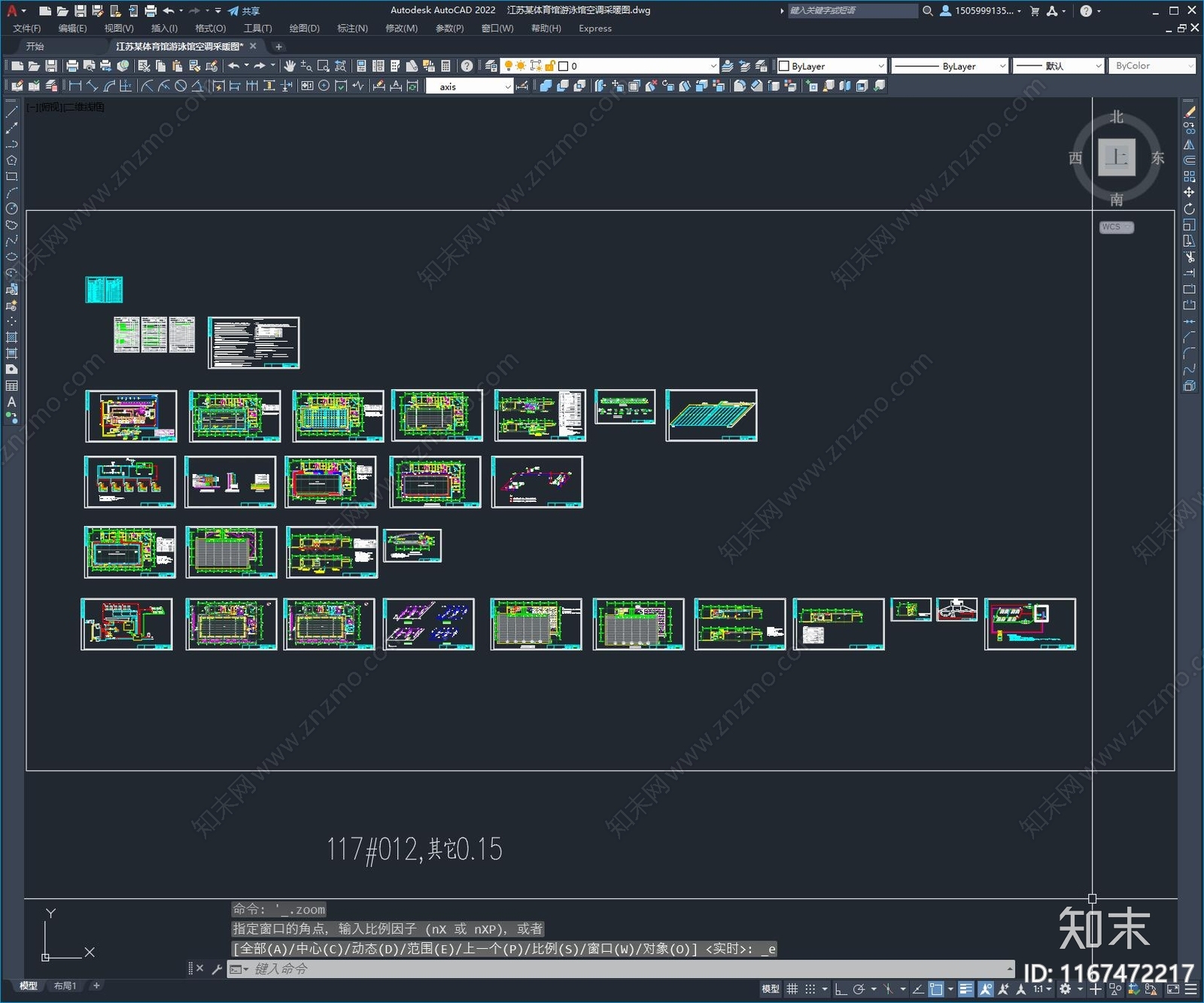
Task: Open the 修改(M) menu
Action: click(x=402, y=29)
